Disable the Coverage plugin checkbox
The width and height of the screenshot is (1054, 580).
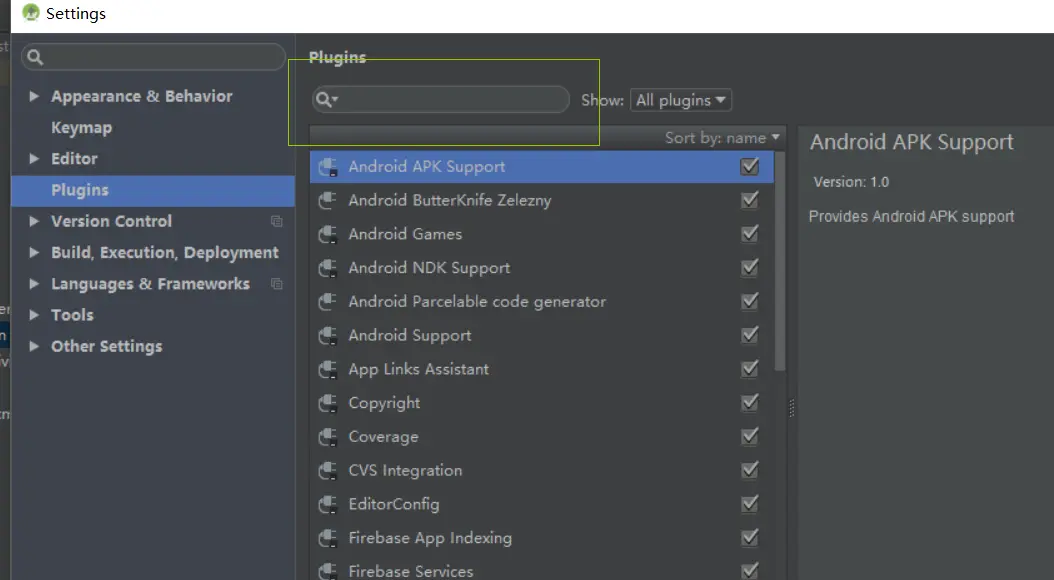(x=749, y=436)
